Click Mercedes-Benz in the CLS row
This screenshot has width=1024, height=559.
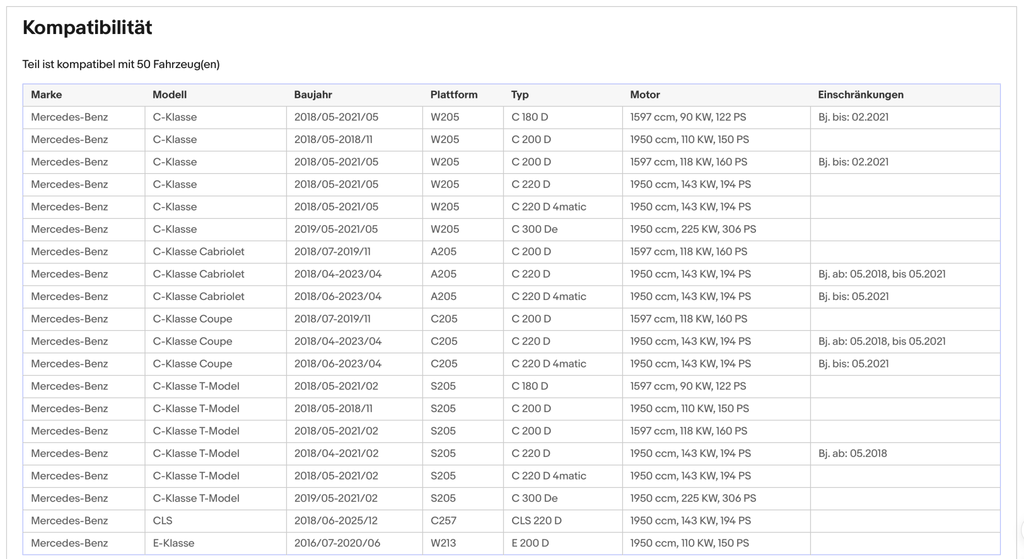69,520
